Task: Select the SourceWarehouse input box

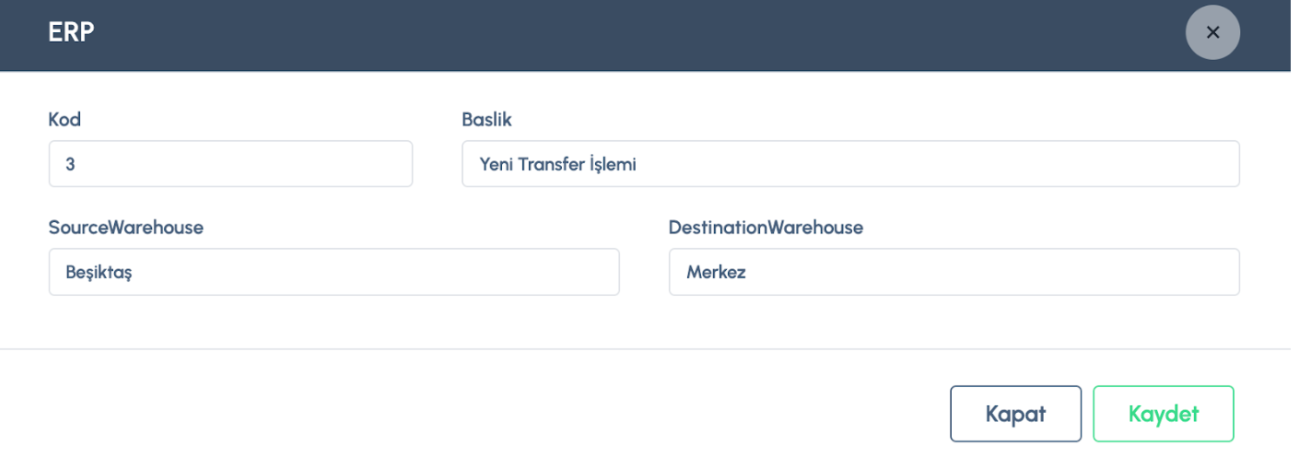Action: point(334,272)
